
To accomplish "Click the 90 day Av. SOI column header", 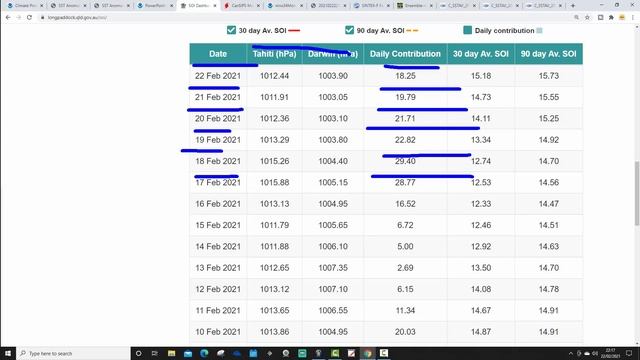I will point(549,54).
